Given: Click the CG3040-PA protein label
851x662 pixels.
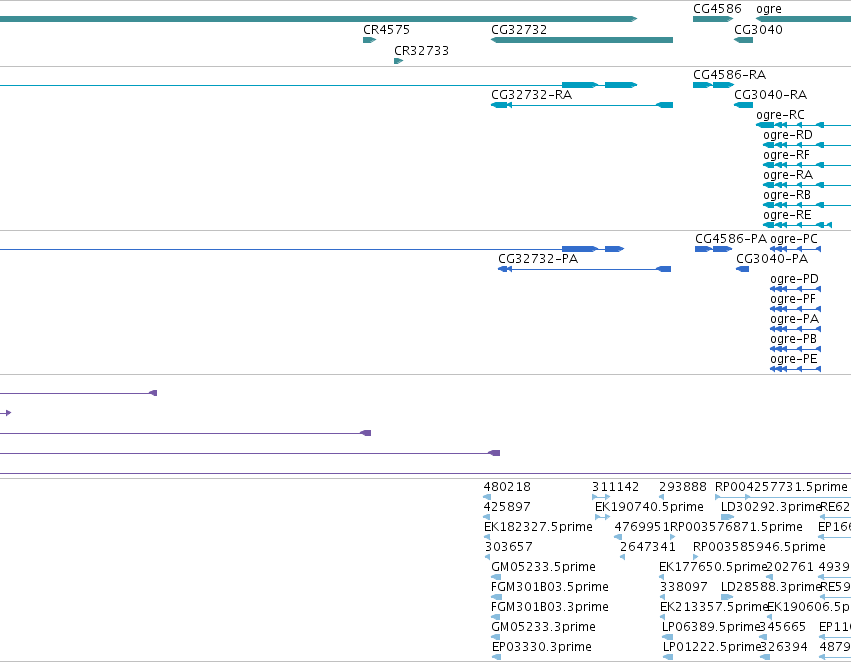Looking at the screenshot, I should 772,259.
